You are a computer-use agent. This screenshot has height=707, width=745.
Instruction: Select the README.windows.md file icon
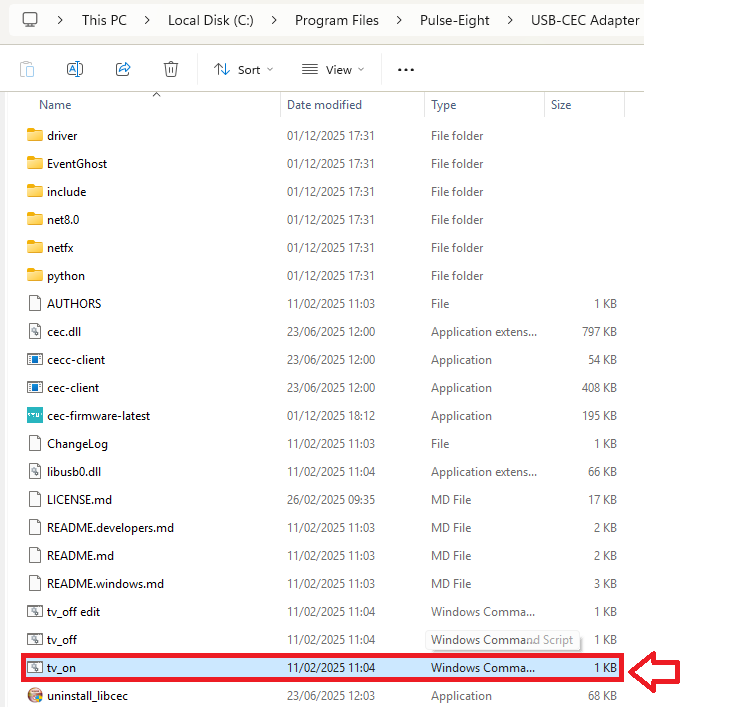35,583
